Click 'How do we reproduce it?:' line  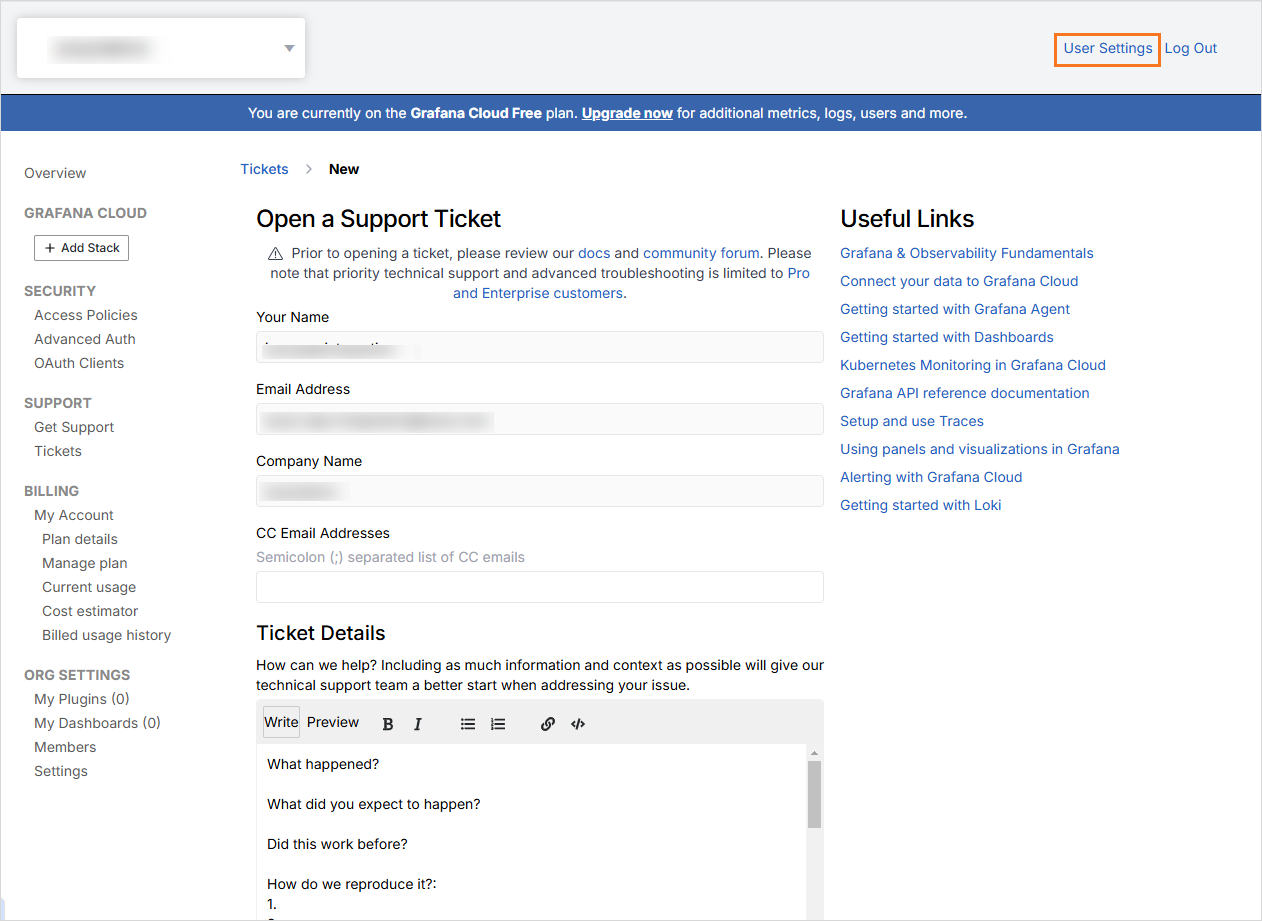(352, 884)
